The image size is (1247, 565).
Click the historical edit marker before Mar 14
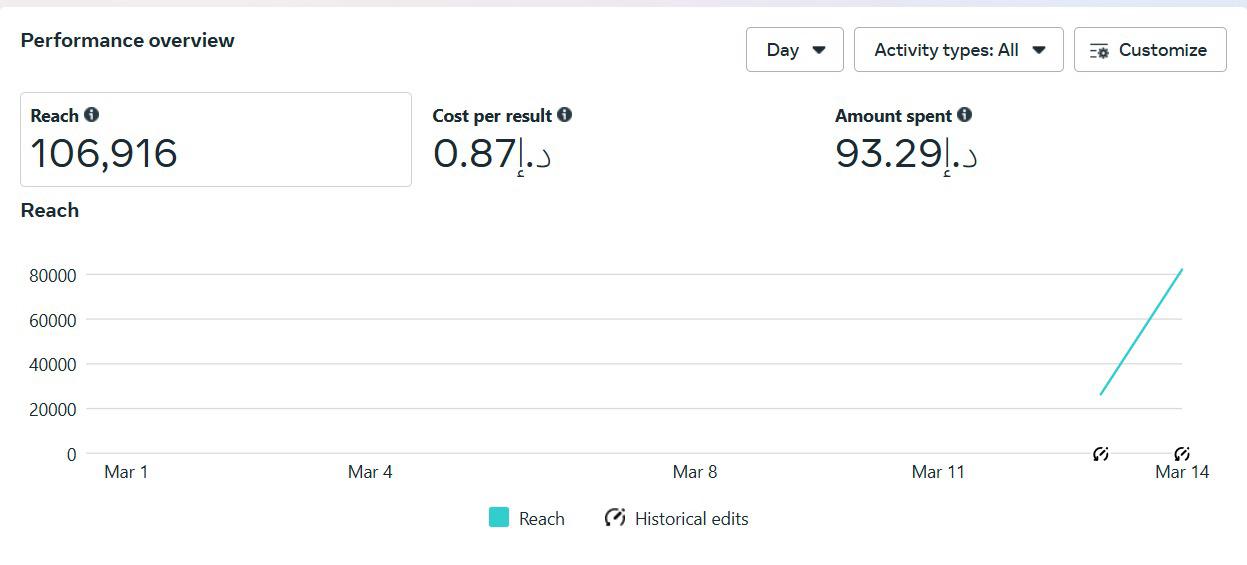pos(1101,454)
